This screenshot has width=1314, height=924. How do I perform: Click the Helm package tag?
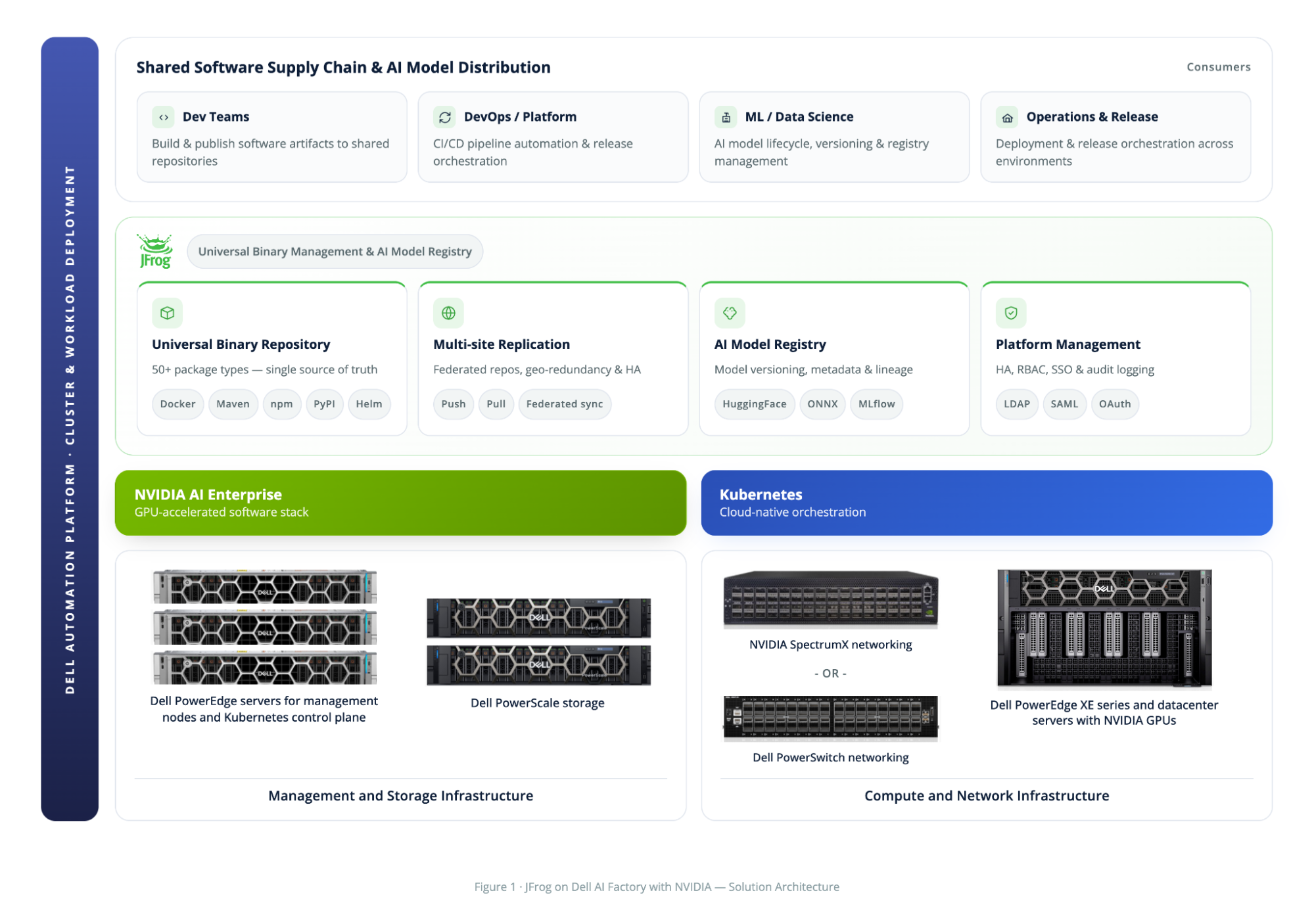click(369, 404)
